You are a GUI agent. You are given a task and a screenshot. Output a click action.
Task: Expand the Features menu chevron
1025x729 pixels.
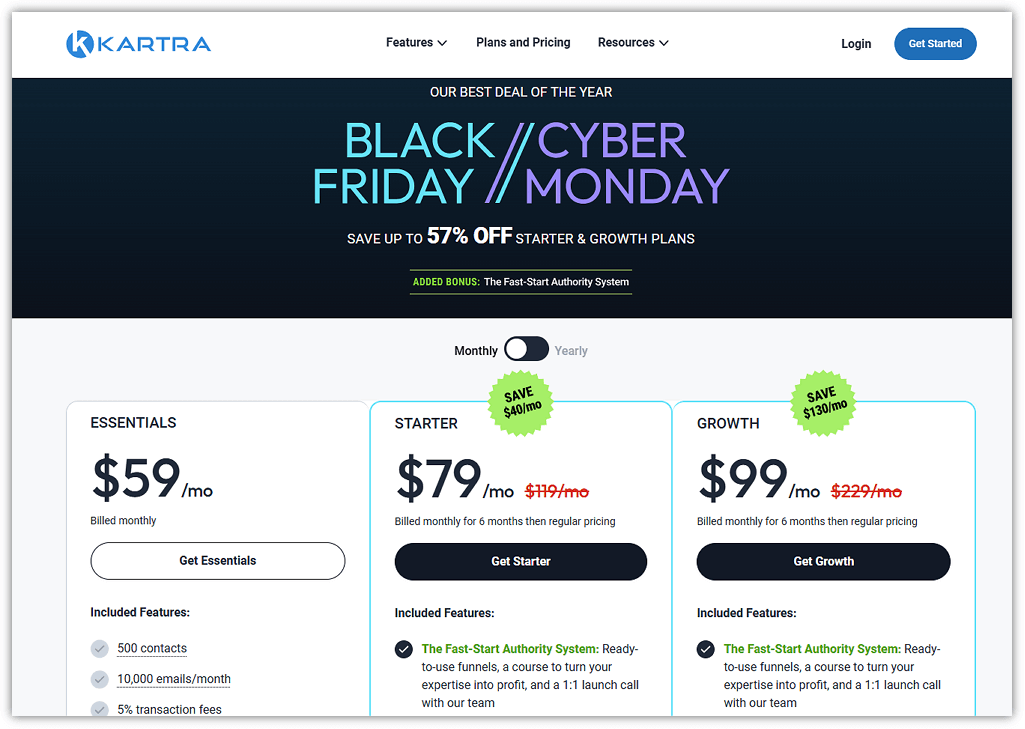pos(443,44)
